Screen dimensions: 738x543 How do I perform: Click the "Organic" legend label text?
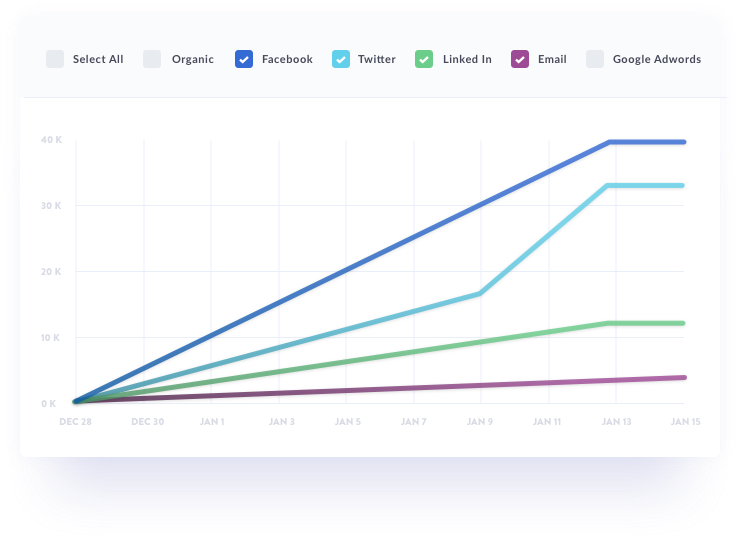tap(192, 59)
